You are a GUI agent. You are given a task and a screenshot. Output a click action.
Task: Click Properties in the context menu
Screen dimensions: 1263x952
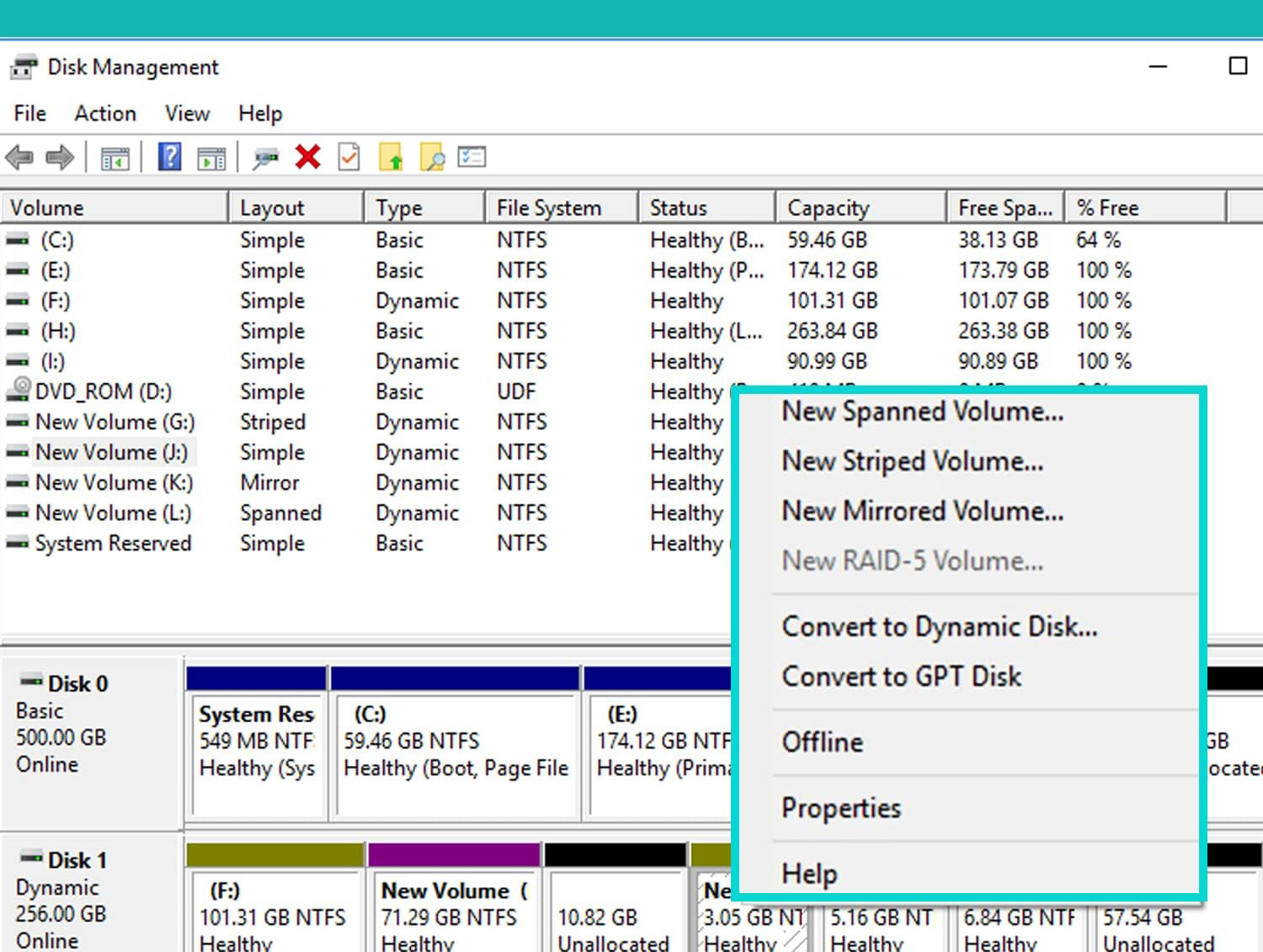point(841,808)
